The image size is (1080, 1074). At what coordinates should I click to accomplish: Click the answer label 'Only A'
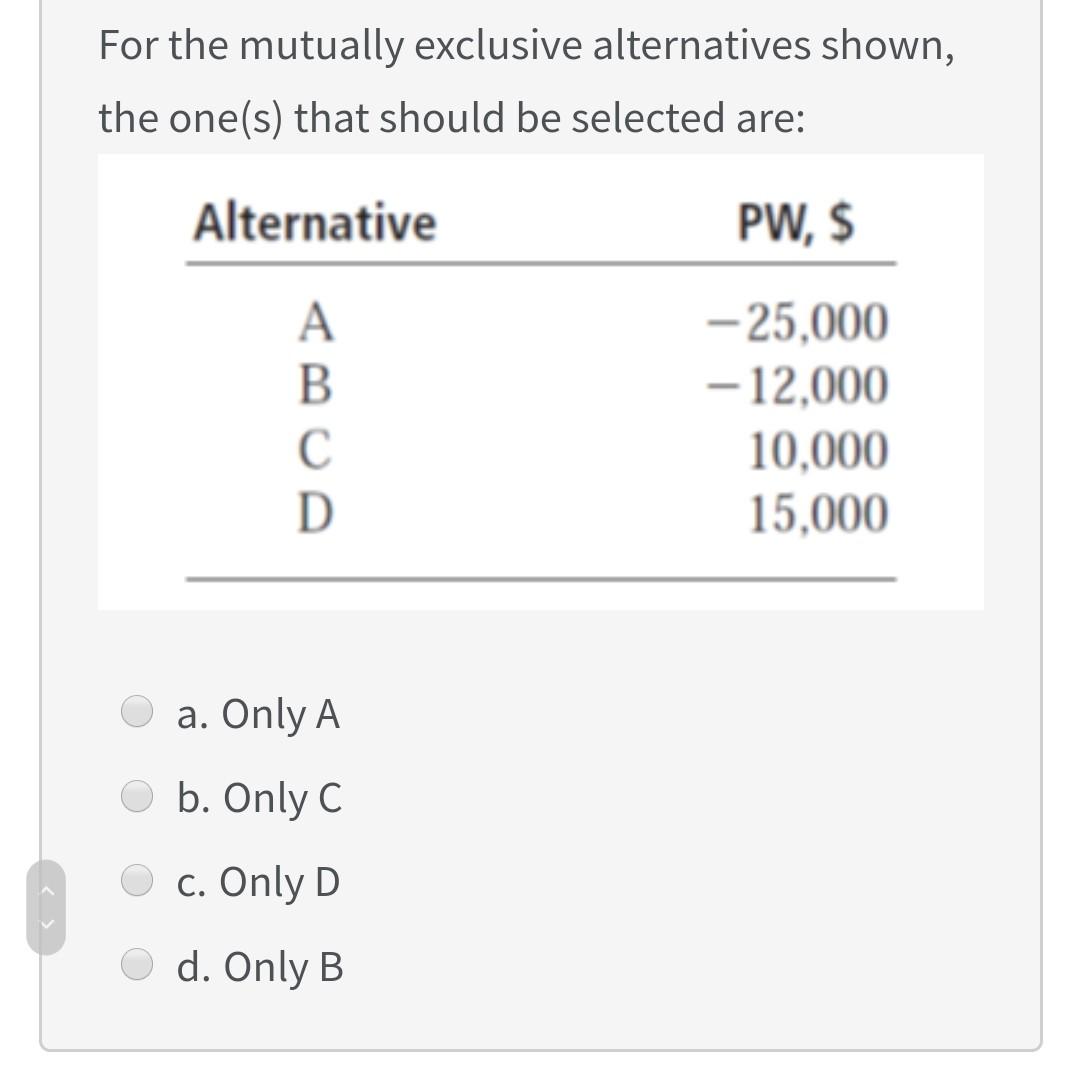coord(258,713)
